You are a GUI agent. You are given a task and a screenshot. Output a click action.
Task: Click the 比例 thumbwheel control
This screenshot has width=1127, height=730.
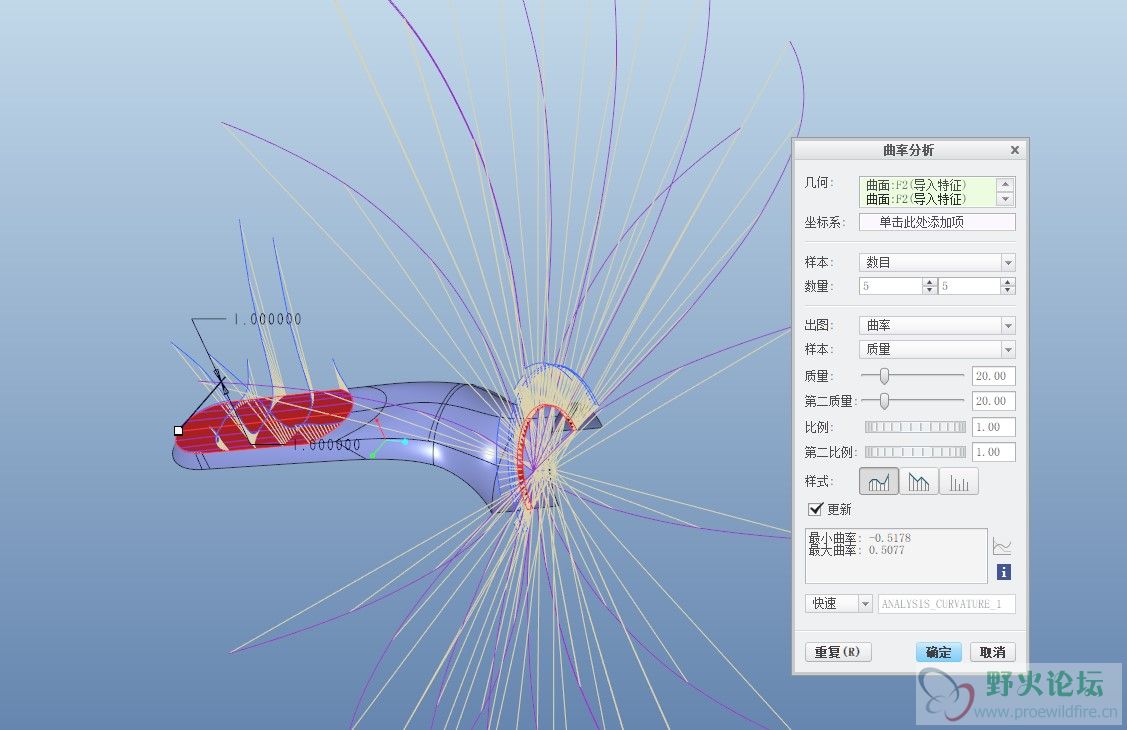click(x=915, y=427)
